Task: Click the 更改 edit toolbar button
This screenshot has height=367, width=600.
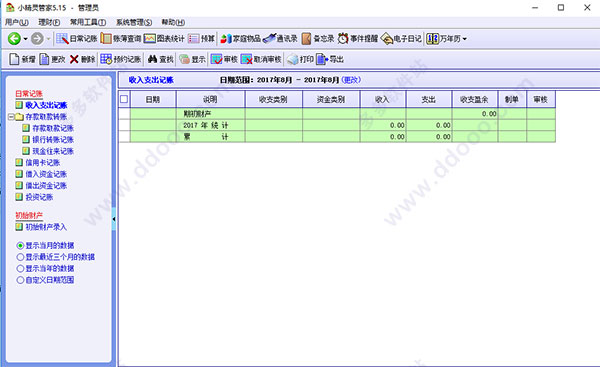Action: coord(52,59)
